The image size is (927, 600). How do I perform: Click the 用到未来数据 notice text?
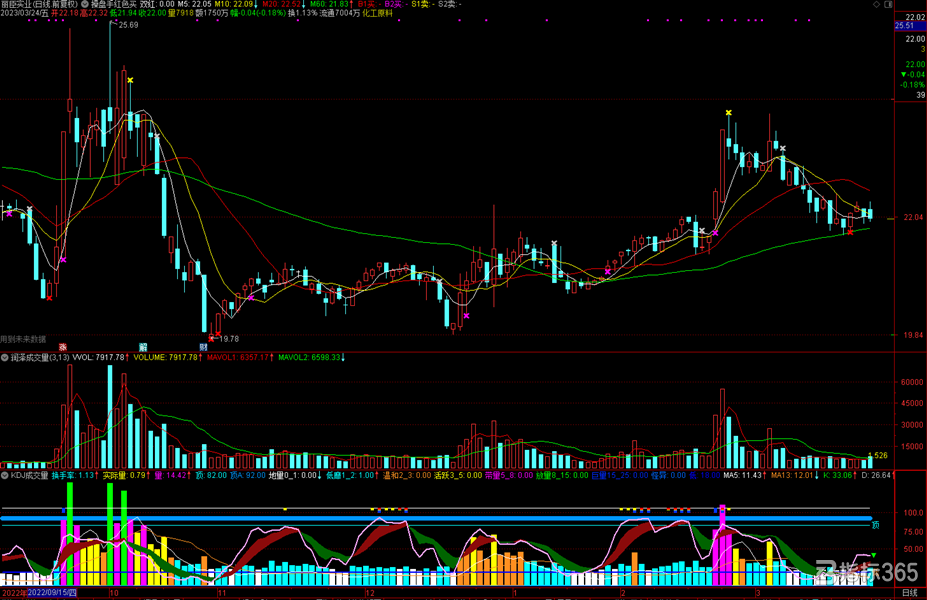pos(23,339)
